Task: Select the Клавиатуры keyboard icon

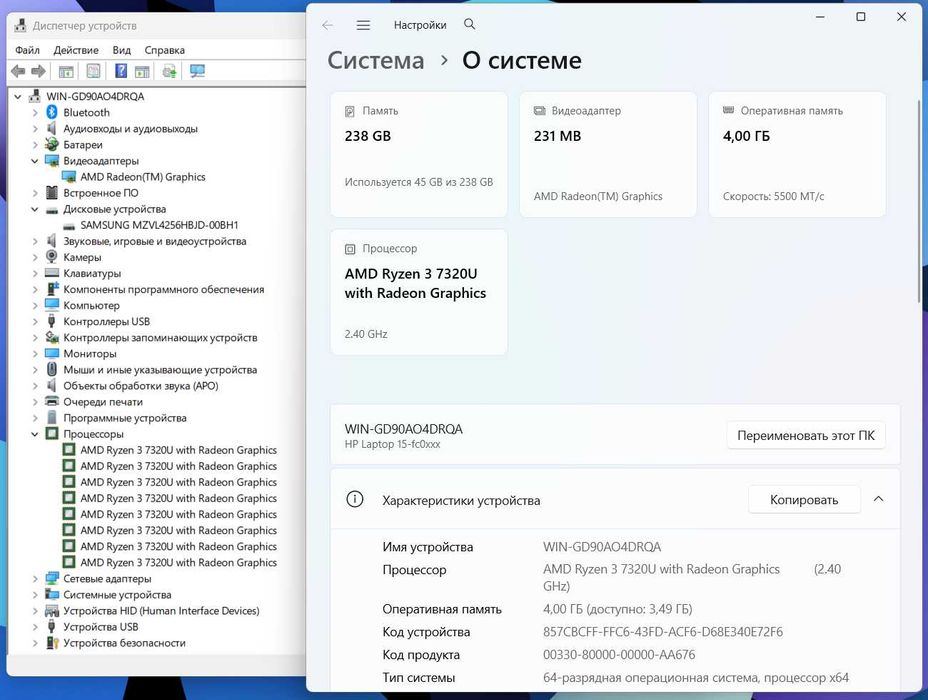Action: tap(52, 273)
